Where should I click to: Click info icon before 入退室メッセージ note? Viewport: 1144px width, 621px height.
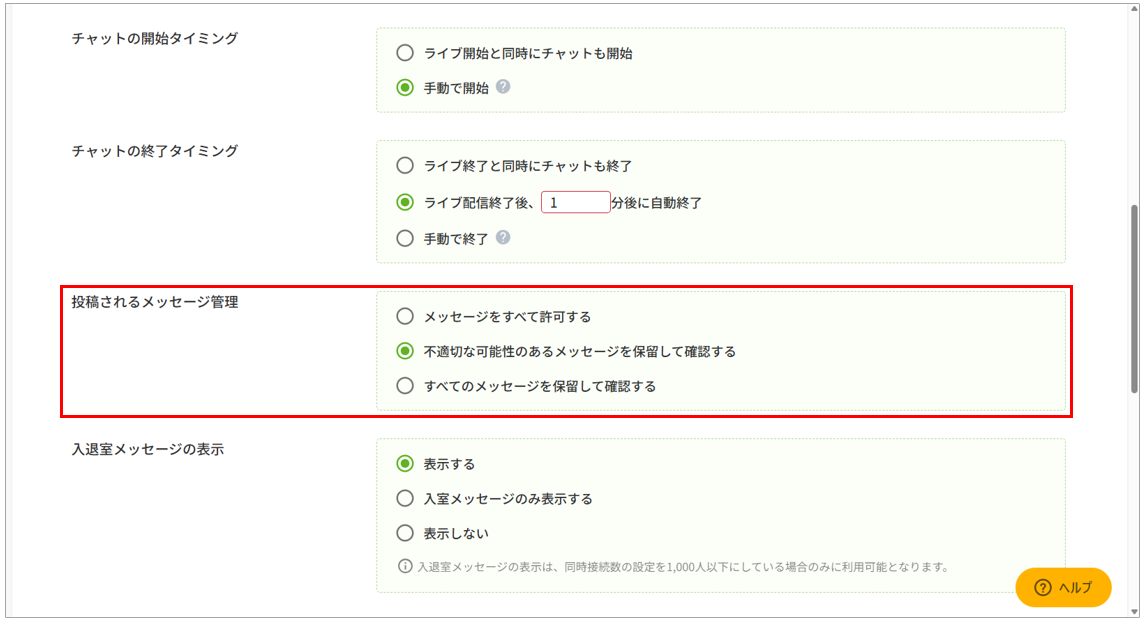(x=405, y=566)
